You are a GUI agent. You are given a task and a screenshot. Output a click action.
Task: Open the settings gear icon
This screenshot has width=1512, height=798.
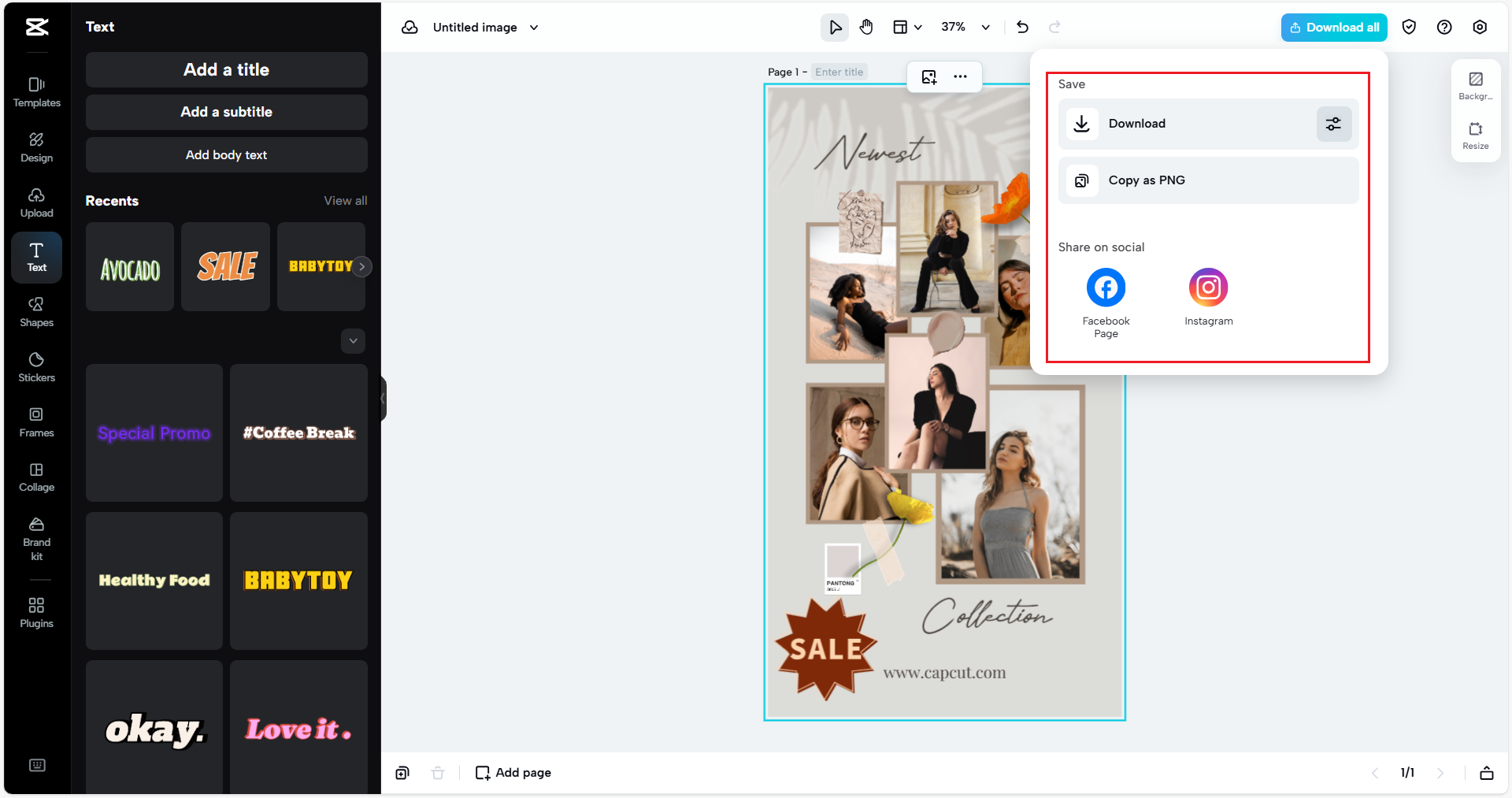1480,28
